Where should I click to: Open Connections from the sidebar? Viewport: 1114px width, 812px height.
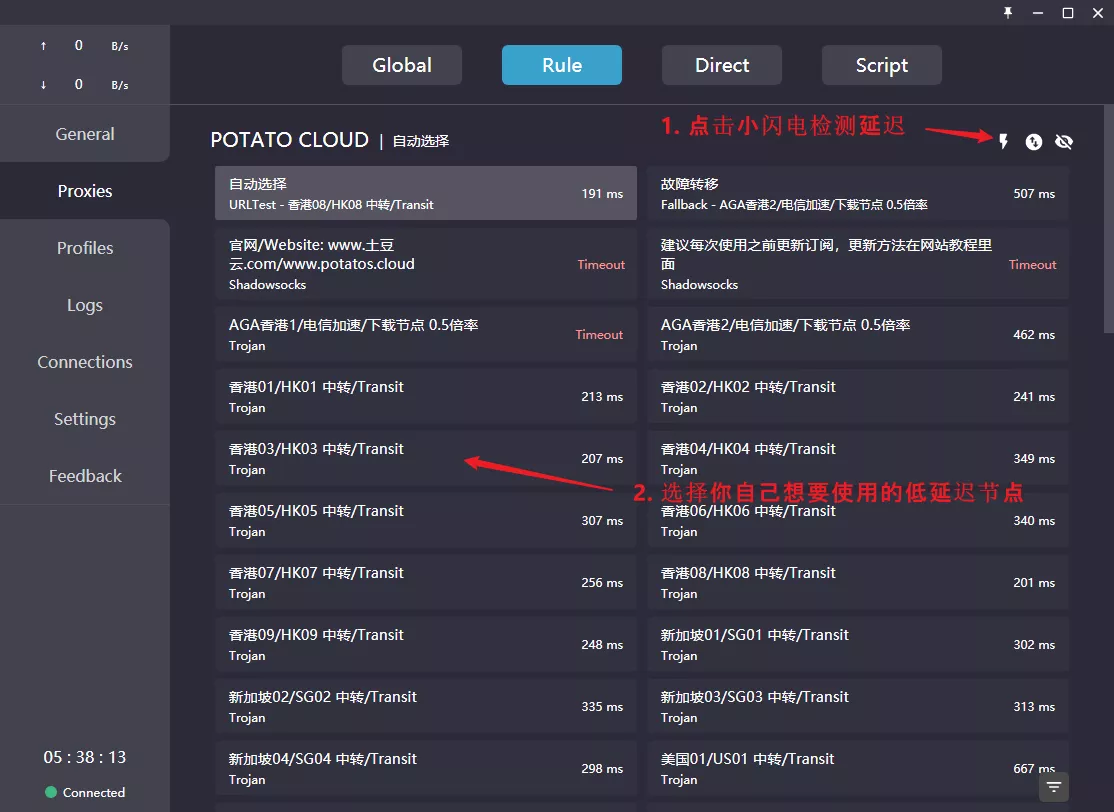coord(84,362)
